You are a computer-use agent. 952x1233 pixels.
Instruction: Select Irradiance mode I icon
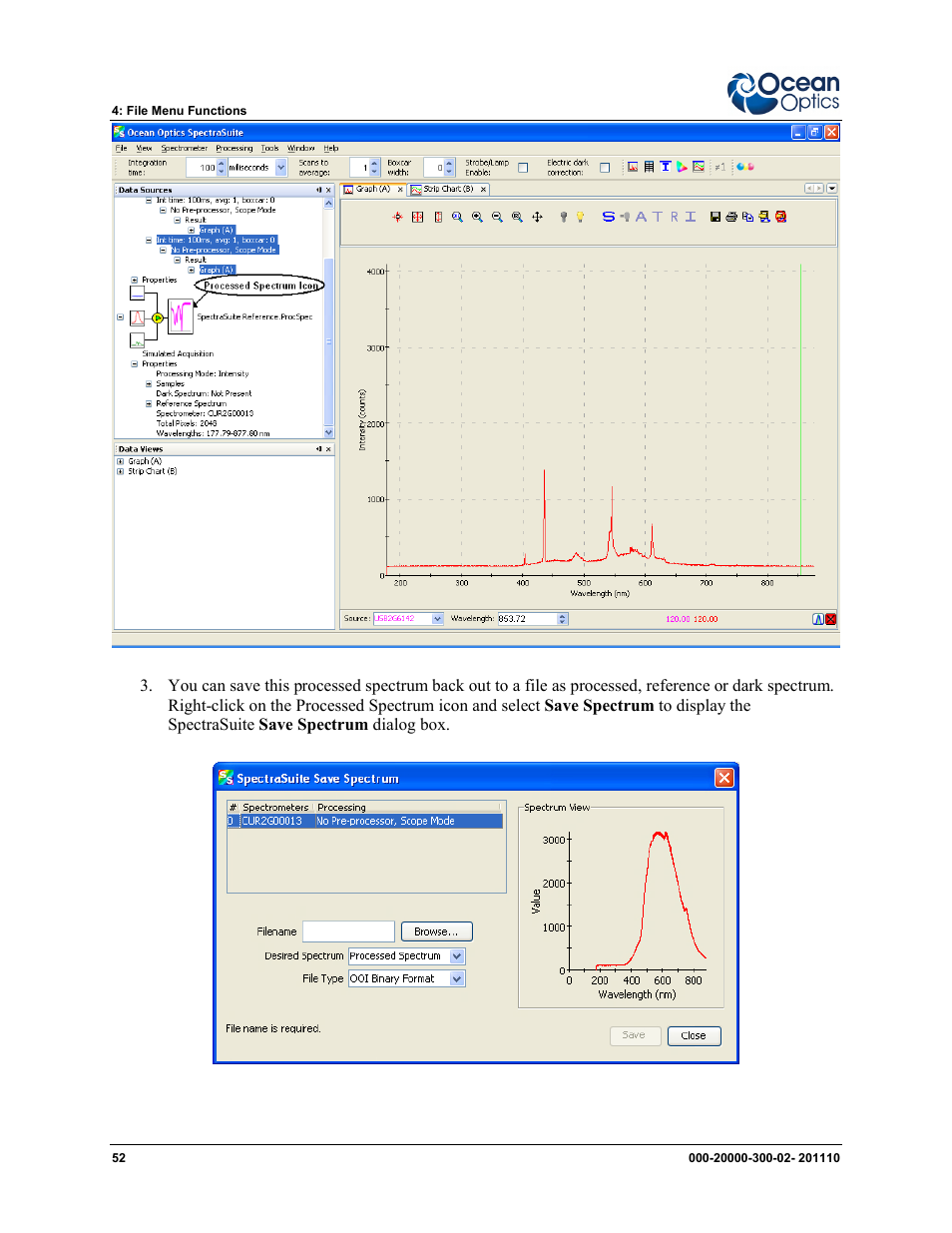click(x=691, y=217)
